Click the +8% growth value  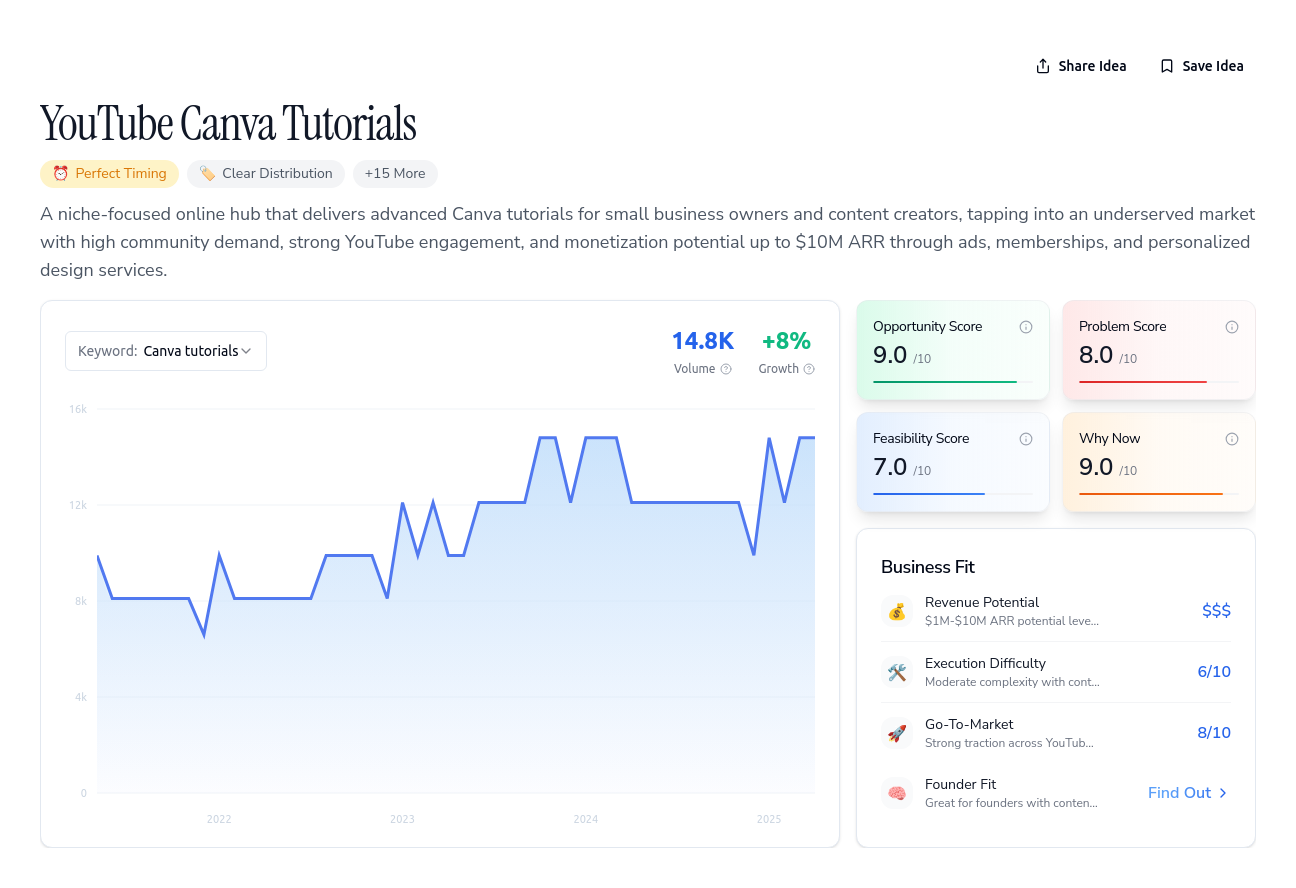coord(786,341)
